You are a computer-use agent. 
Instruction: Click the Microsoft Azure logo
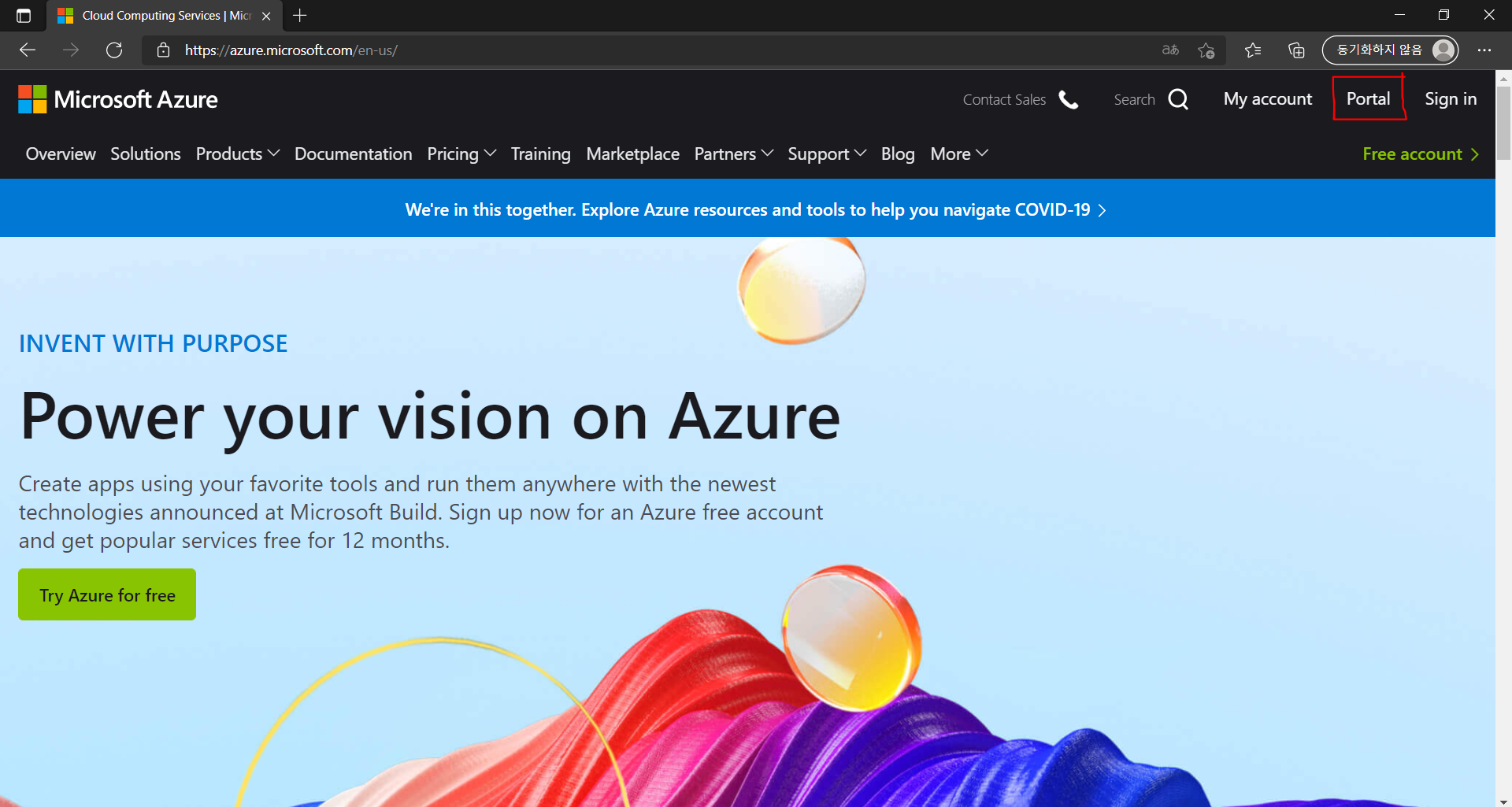click(x=118, y=99)
